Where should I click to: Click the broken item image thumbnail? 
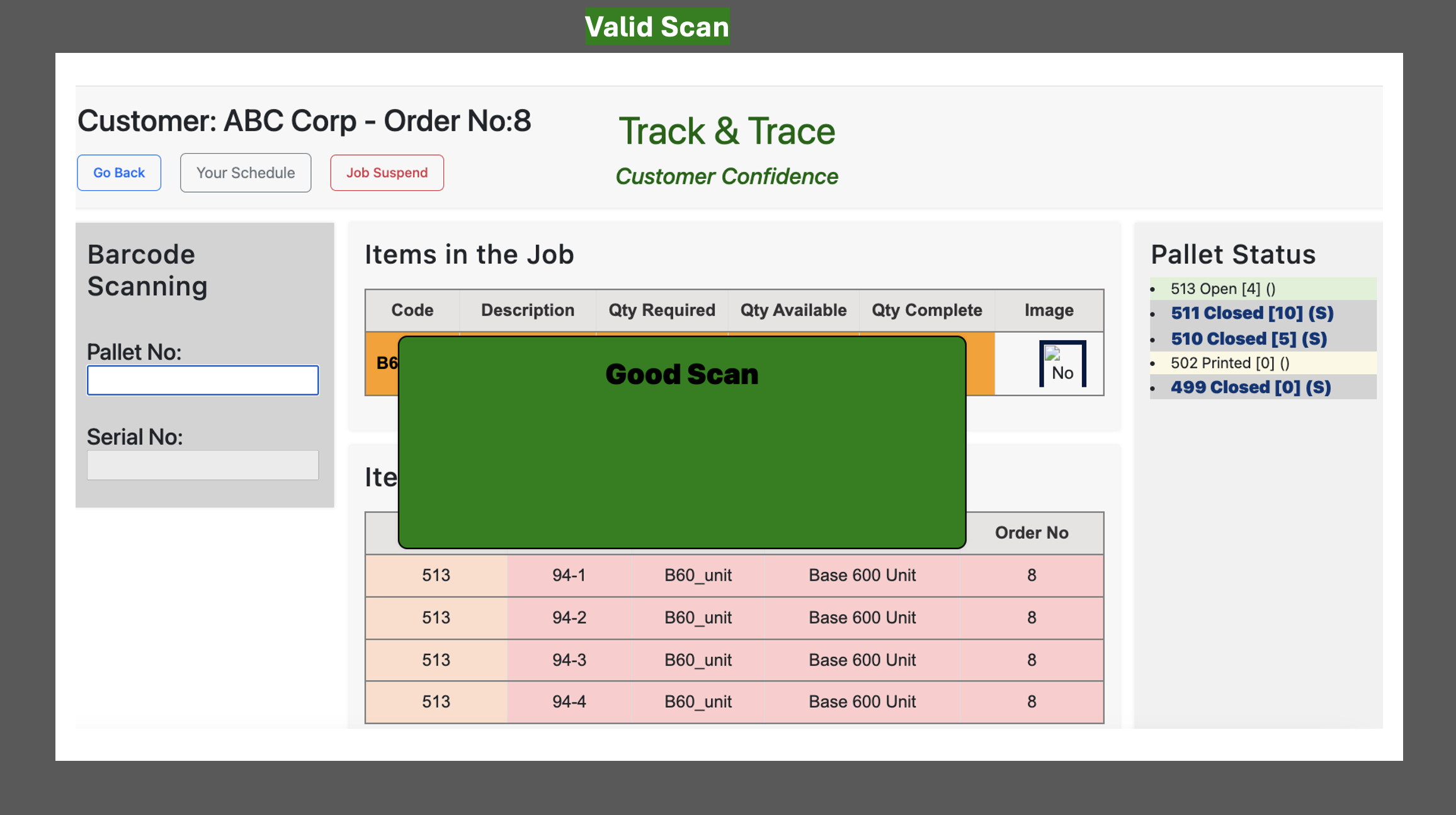click(1062, 364)
